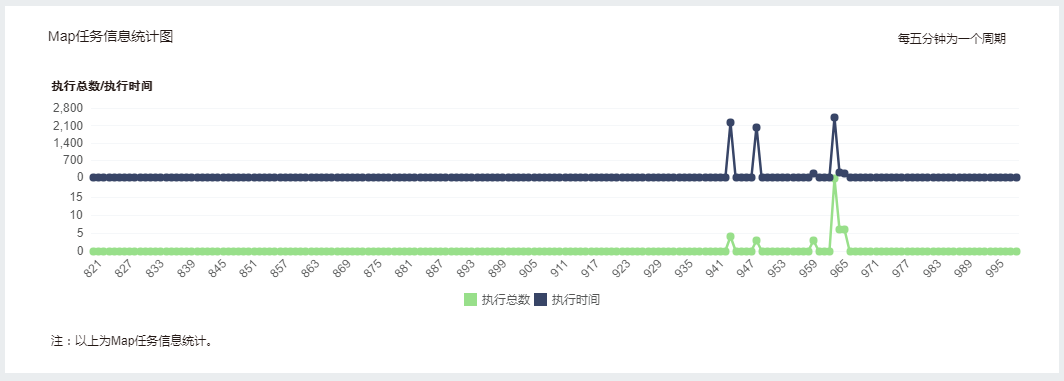
Task: Click the footnote about Map任务信息统计
Action: [132, 341]
